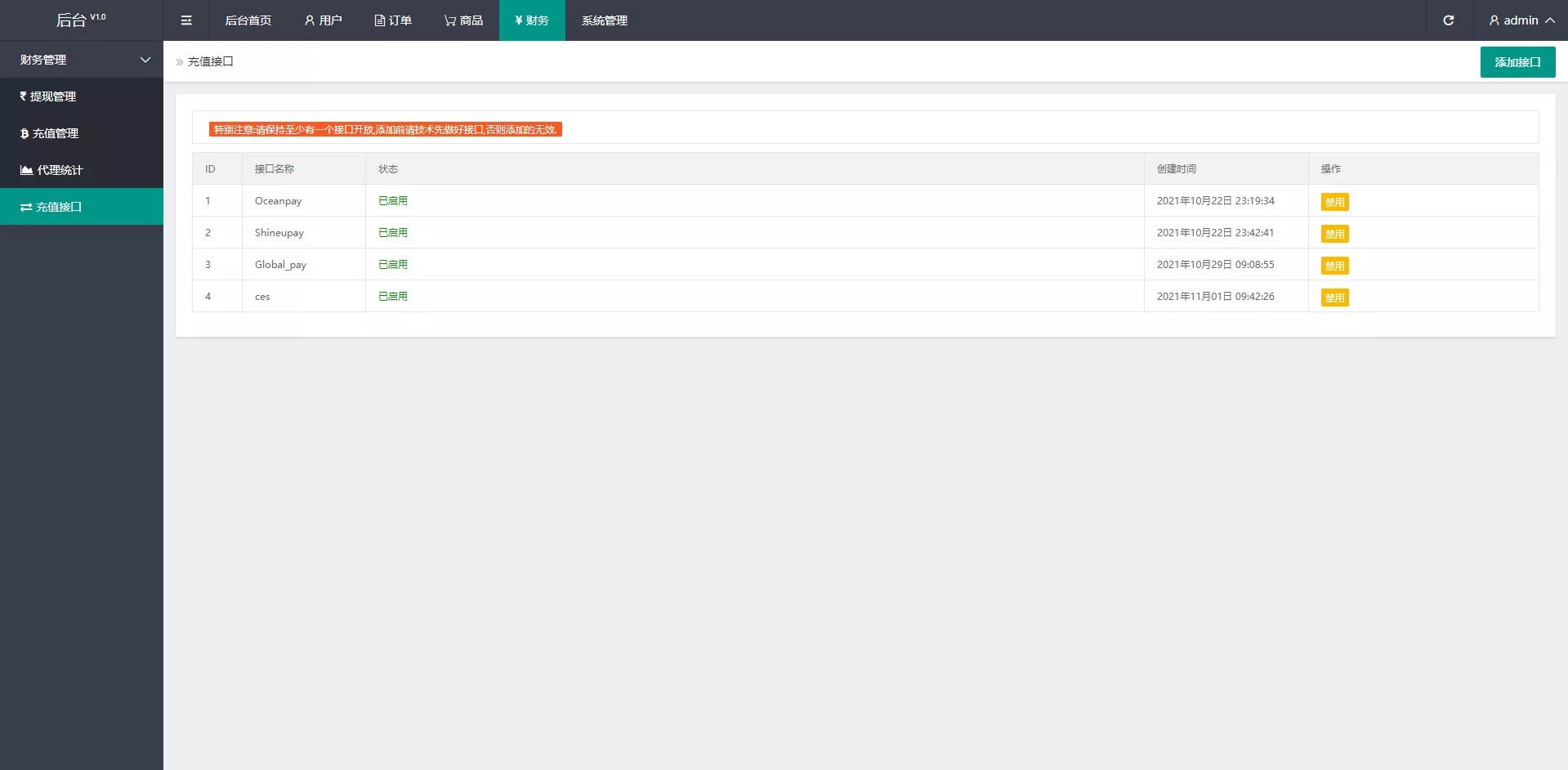Open the 用户 top navigation item
Image resolution: width=1568 pixels, height=770 pixels.
point(323,20)
